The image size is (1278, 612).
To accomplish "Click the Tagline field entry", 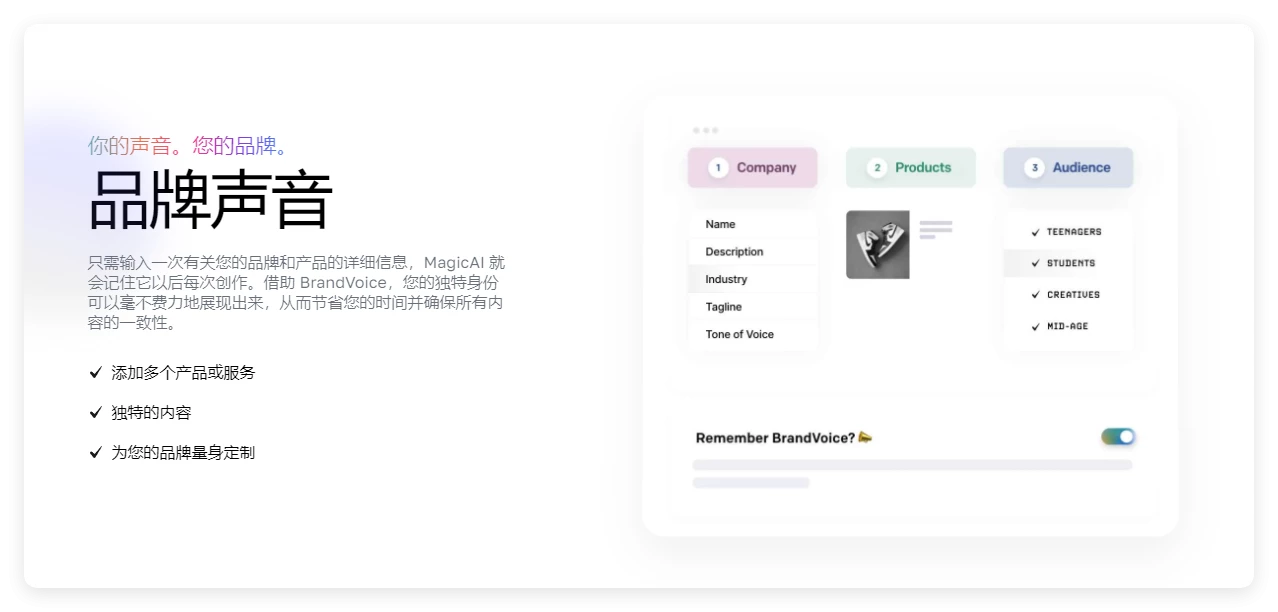I will tap(752, 307).
